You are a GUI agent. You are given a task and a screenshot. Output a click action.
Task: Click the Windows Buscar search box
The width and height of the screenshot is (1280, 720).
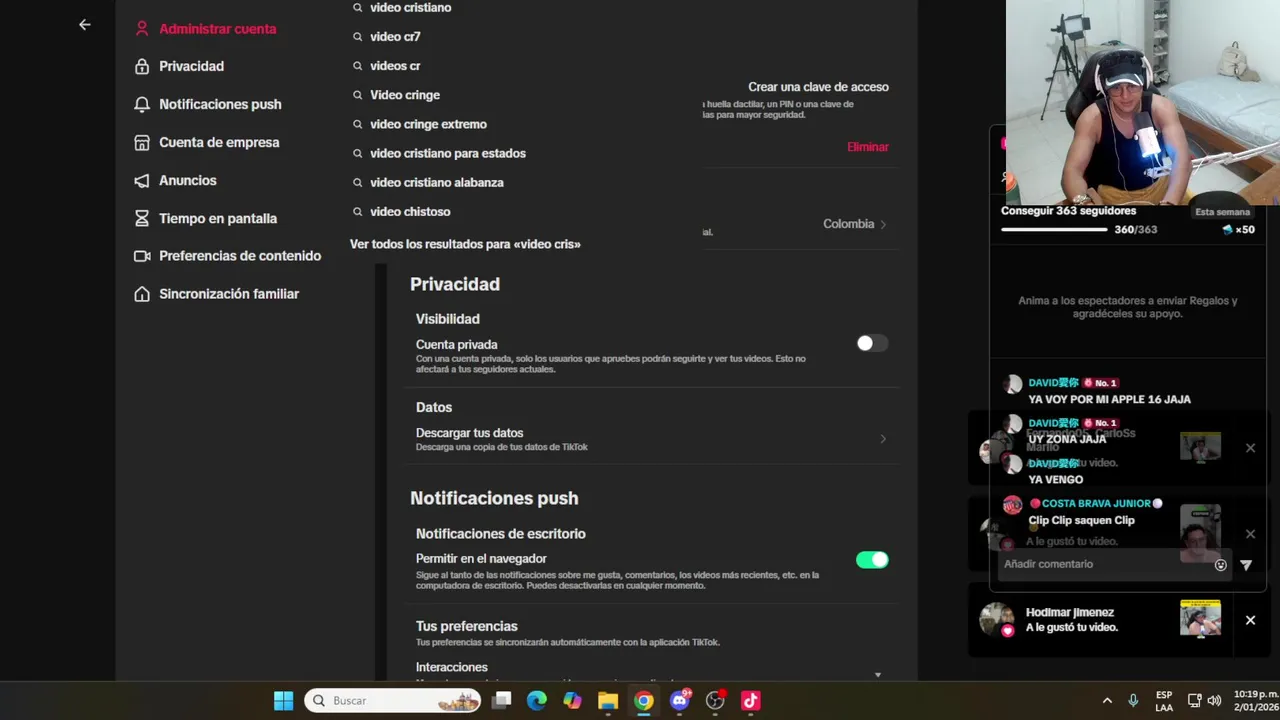[x=393, y=701]
